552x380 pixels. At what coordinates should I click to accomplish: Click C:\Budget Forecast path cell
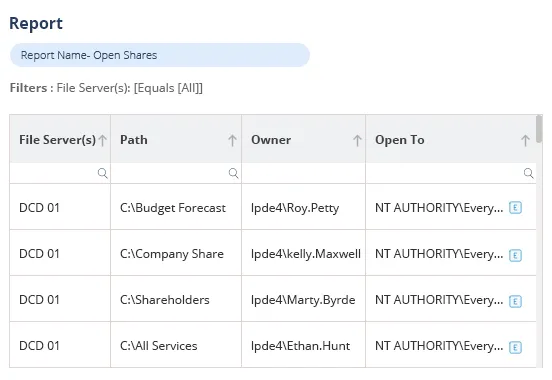[x=176, y=207]
